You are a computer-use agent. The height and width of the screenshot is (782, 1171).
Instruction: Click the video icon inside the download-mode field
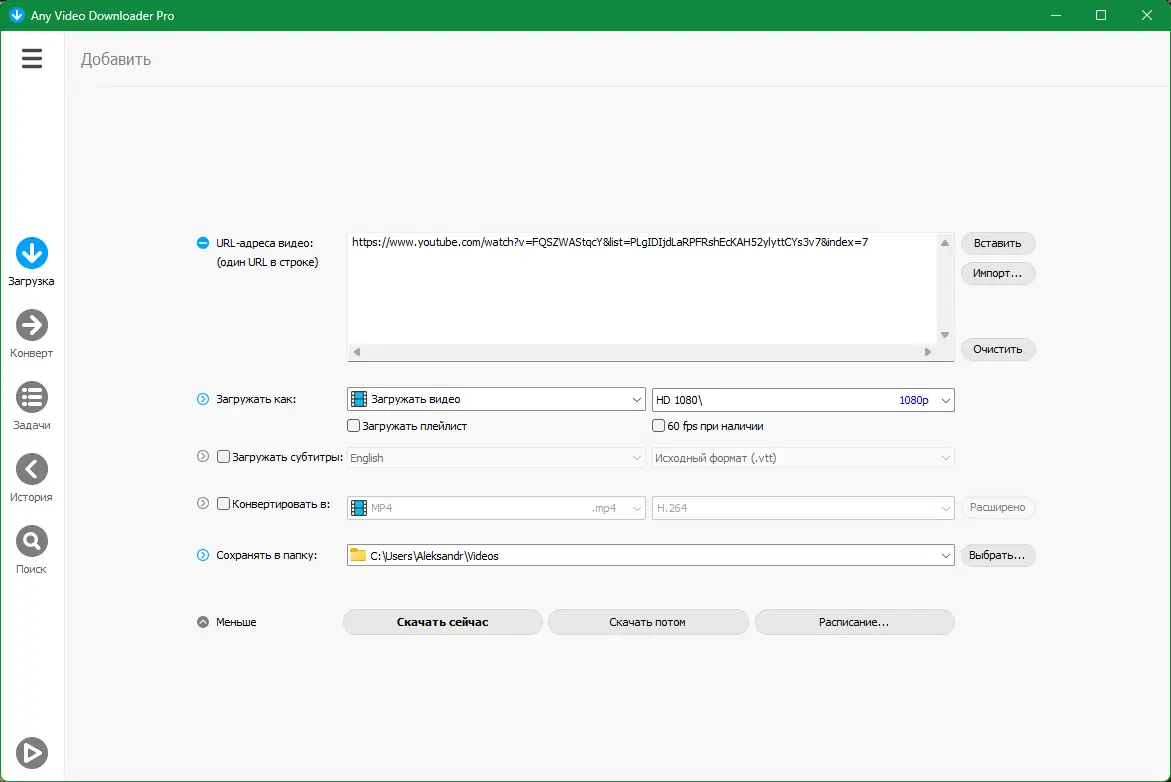coord(360,399)
